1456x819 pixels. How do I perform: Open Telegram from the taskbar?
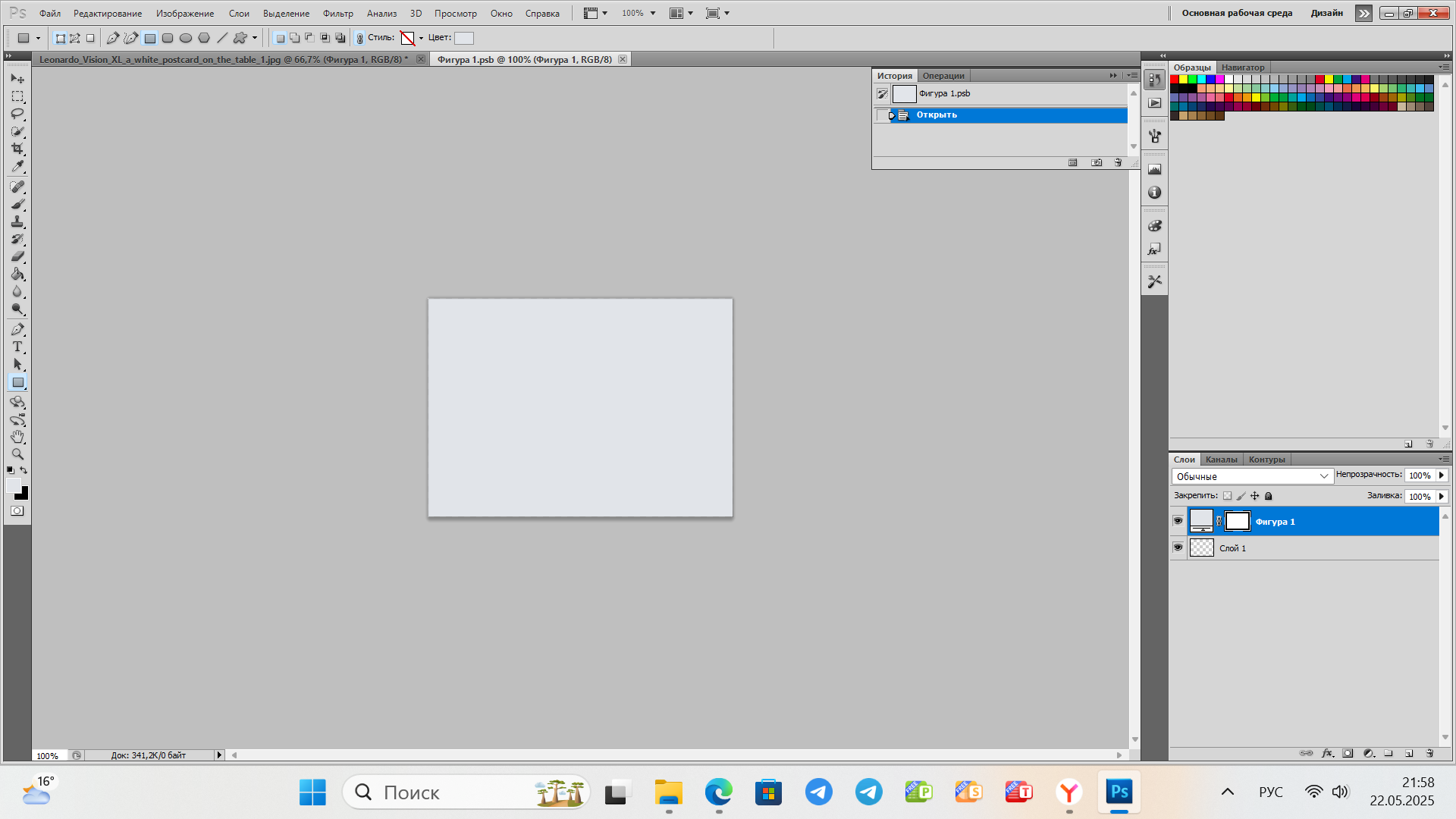click(x=819, y=792)
